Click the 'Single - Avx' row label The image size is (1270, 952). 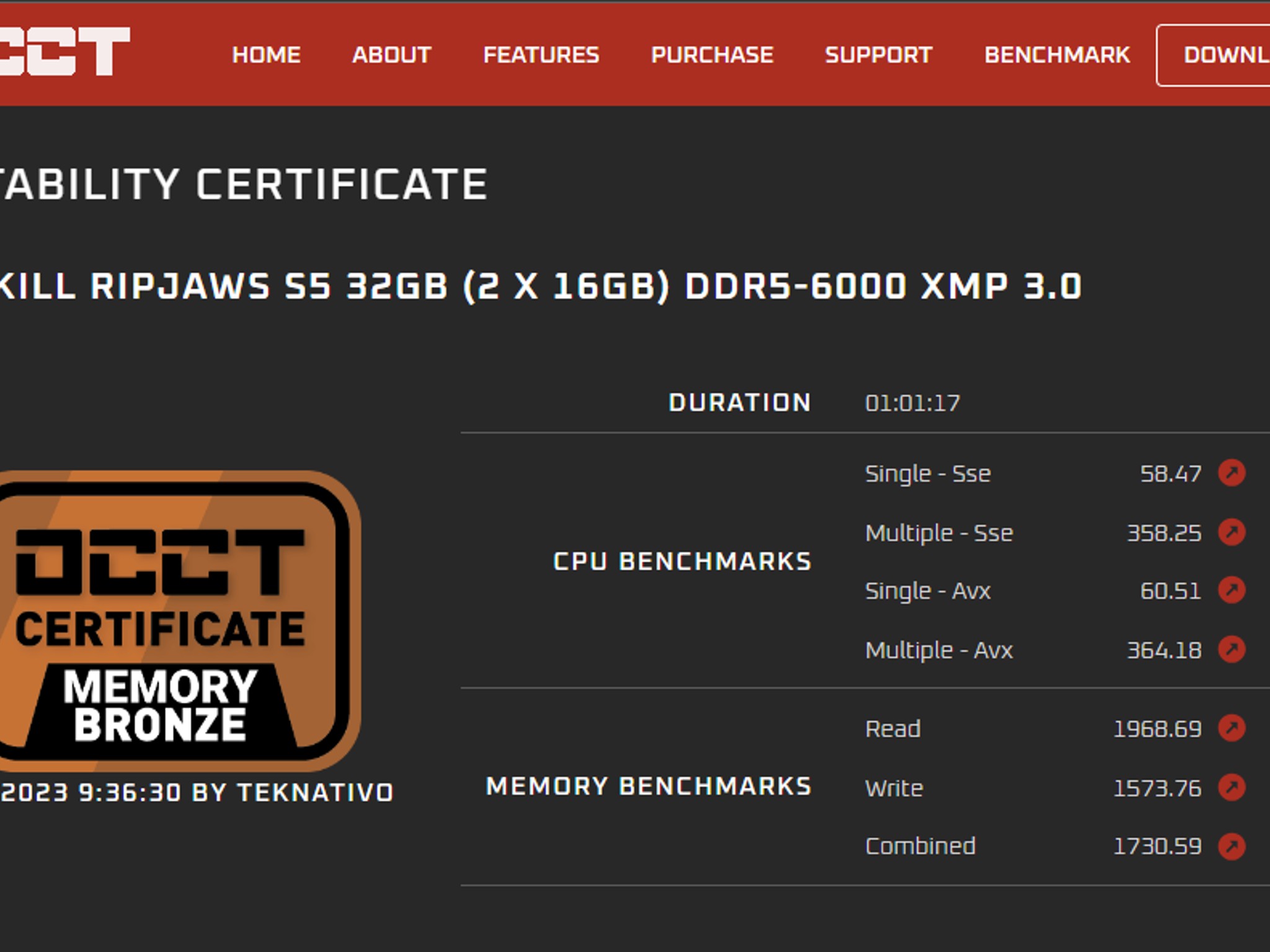928,591
